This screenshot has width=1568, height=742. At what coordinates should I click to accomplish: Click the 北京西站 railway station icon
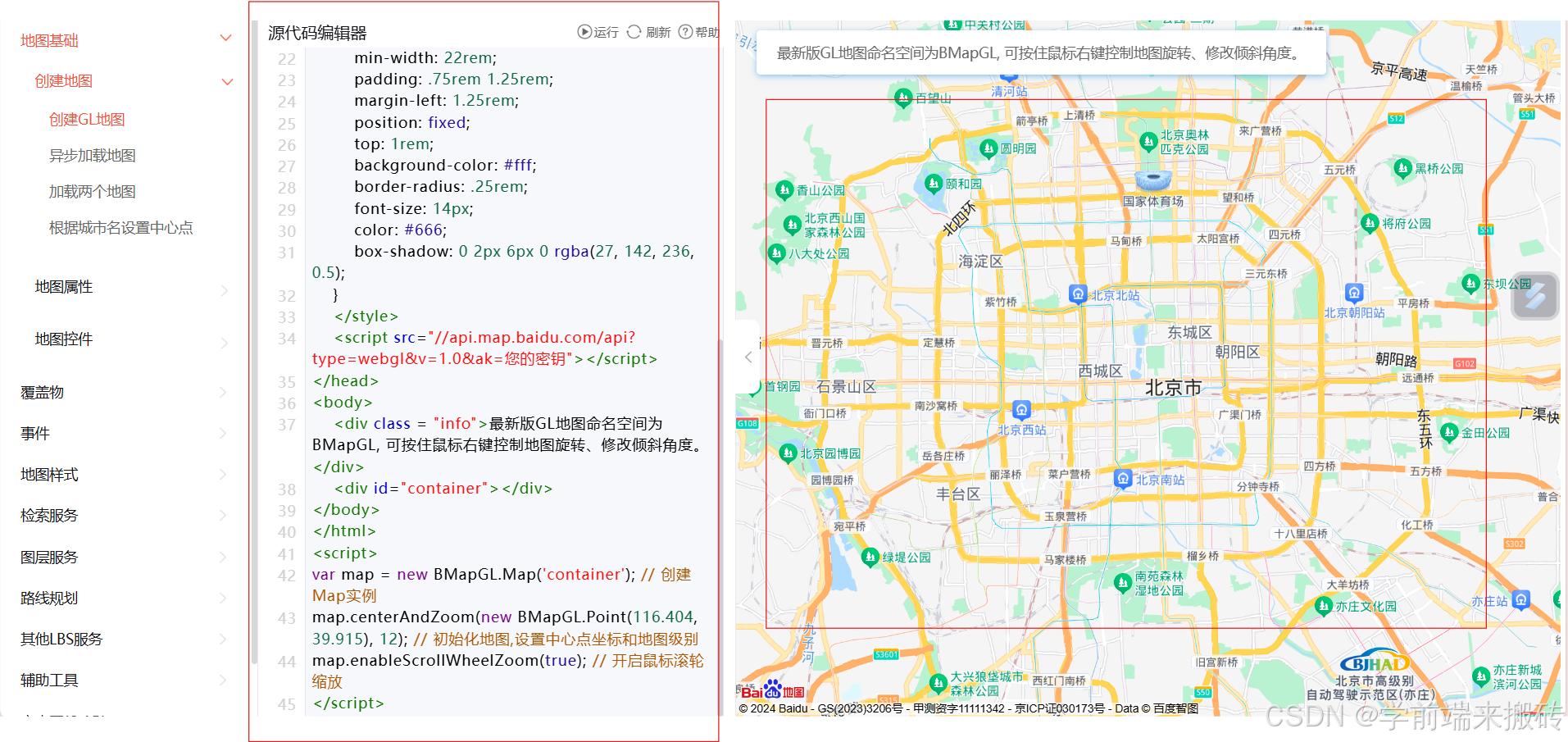tap(1021, 409)
